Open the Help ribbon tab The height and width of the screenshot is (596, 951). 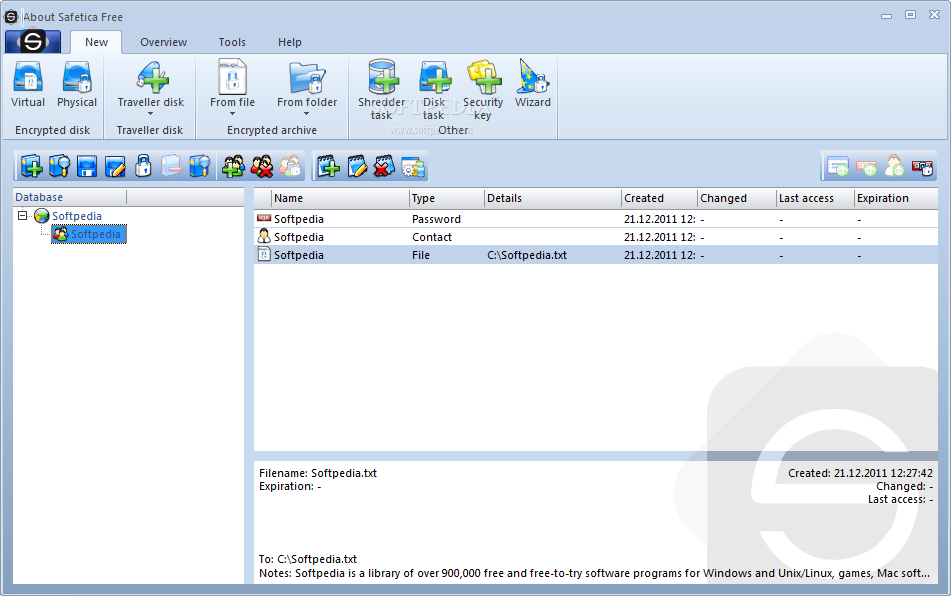pos(289,42)
